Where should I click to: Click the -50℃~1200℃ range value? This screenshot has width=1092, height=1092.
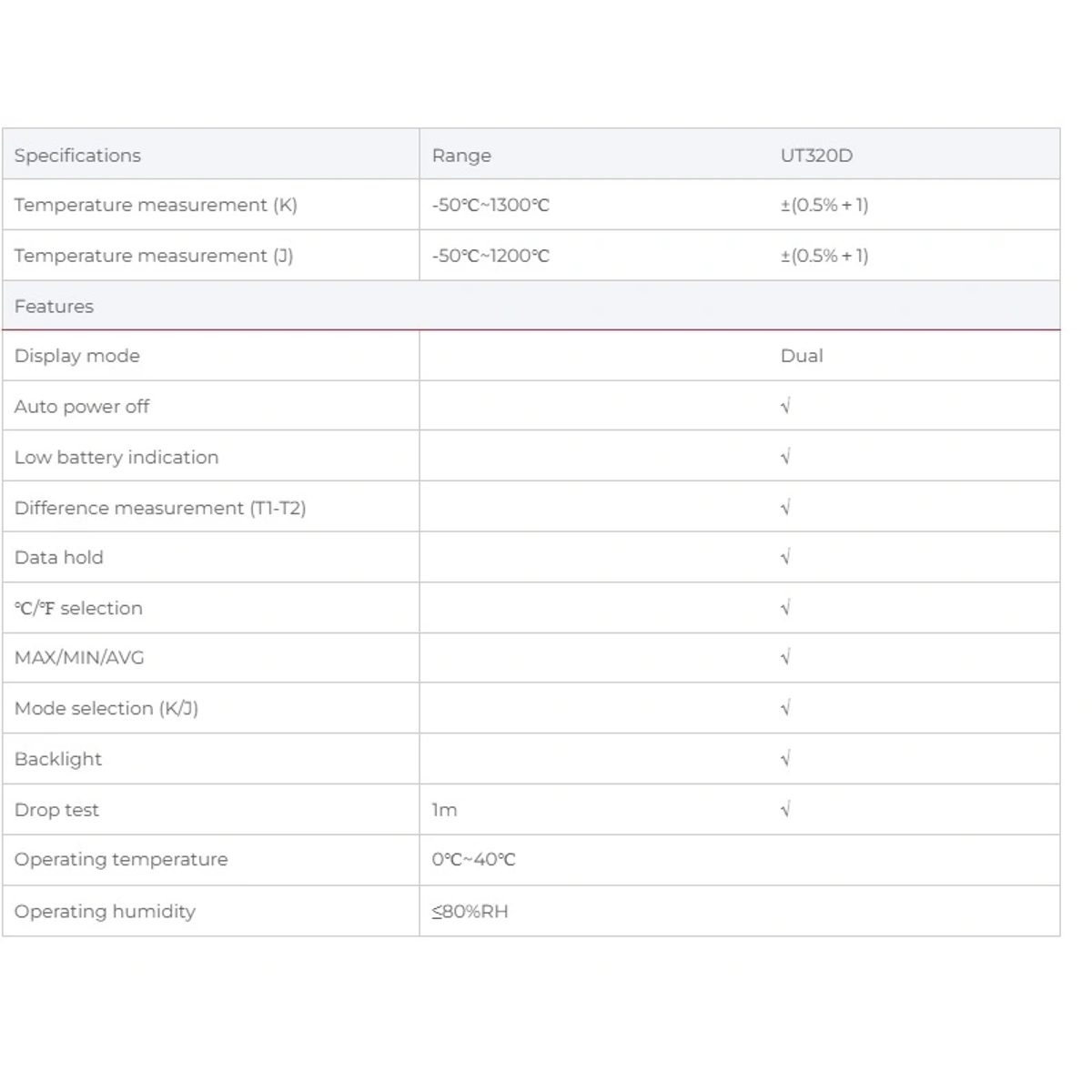(x=490, y=256)
